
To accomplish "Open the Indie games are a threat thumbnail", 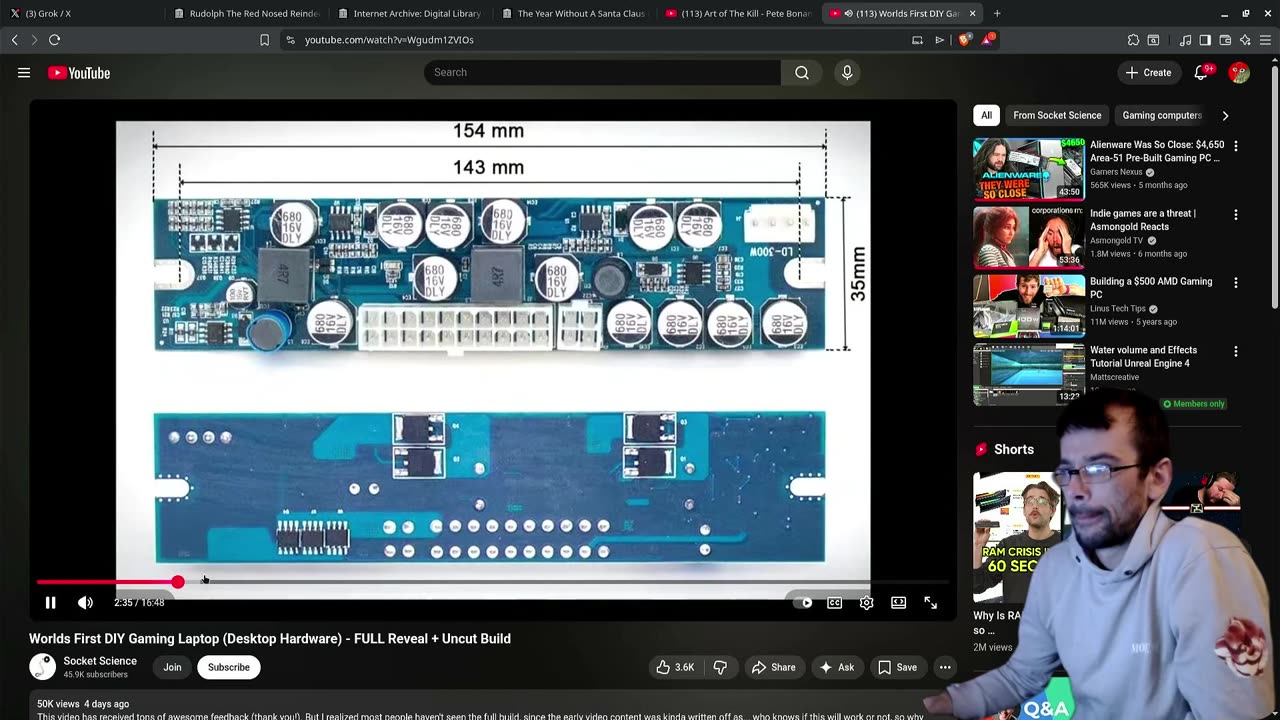I will coord(1029,238).
